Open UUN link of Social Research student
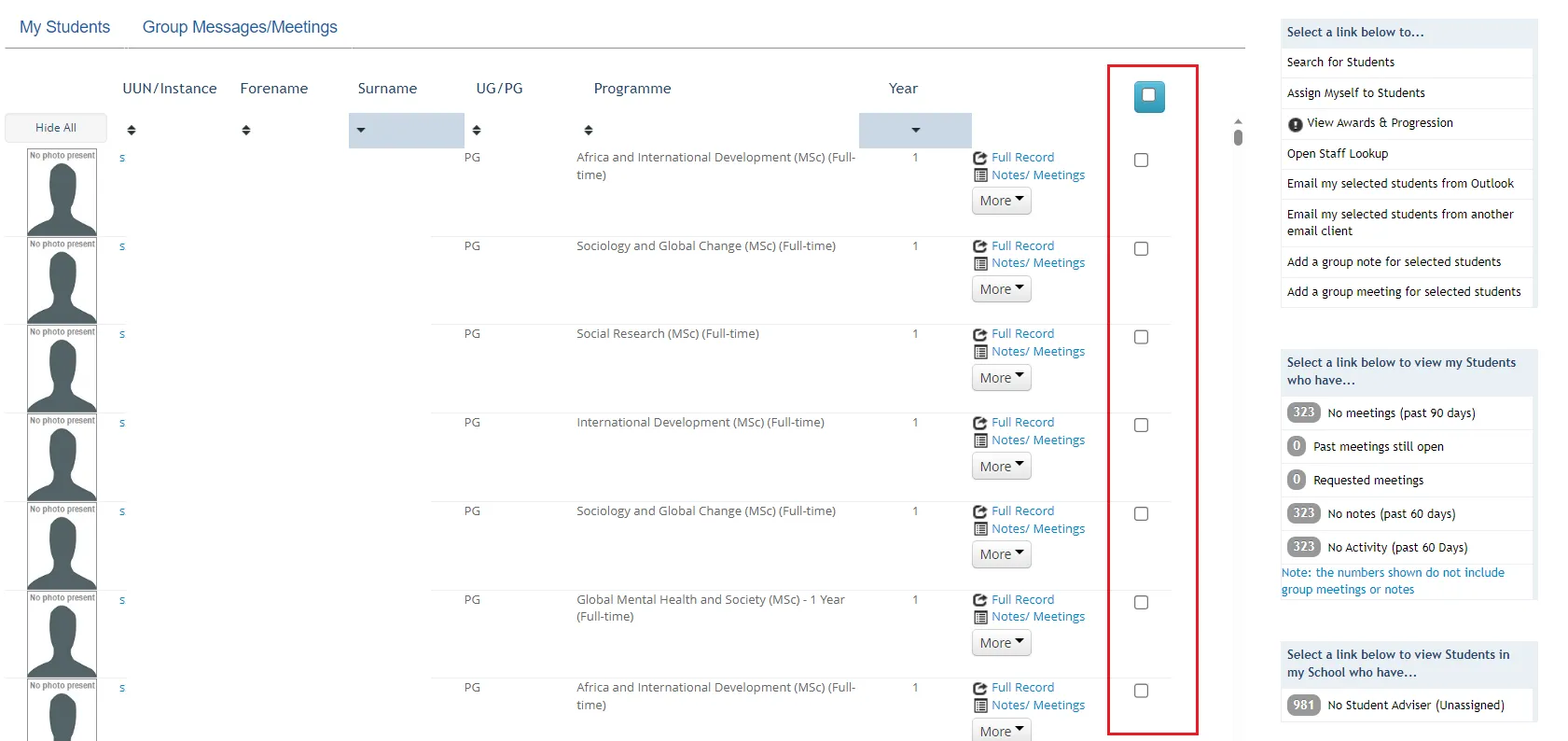Viewport: 1568px width, 741px height. [x=122, y=334]
